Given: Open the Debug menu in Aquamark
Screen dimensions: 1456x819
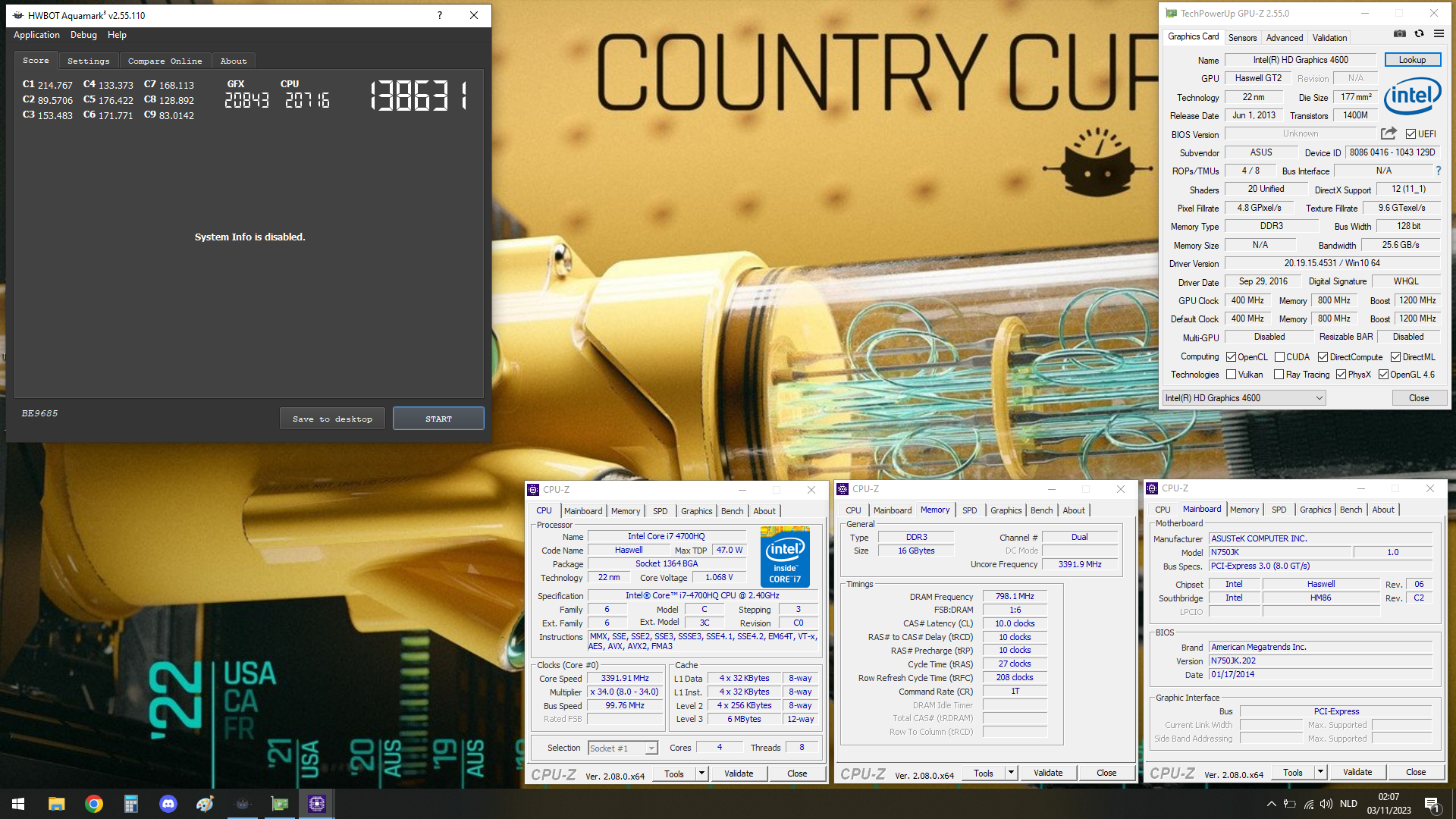Looking at the screenshot, I should (x=83, y=35).
